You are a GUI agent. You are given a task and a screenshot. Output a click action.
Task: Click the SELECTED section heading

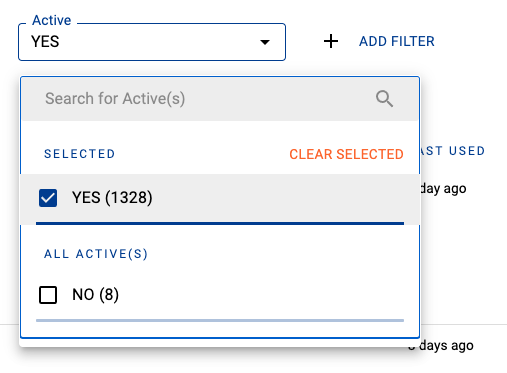[80, 154]
